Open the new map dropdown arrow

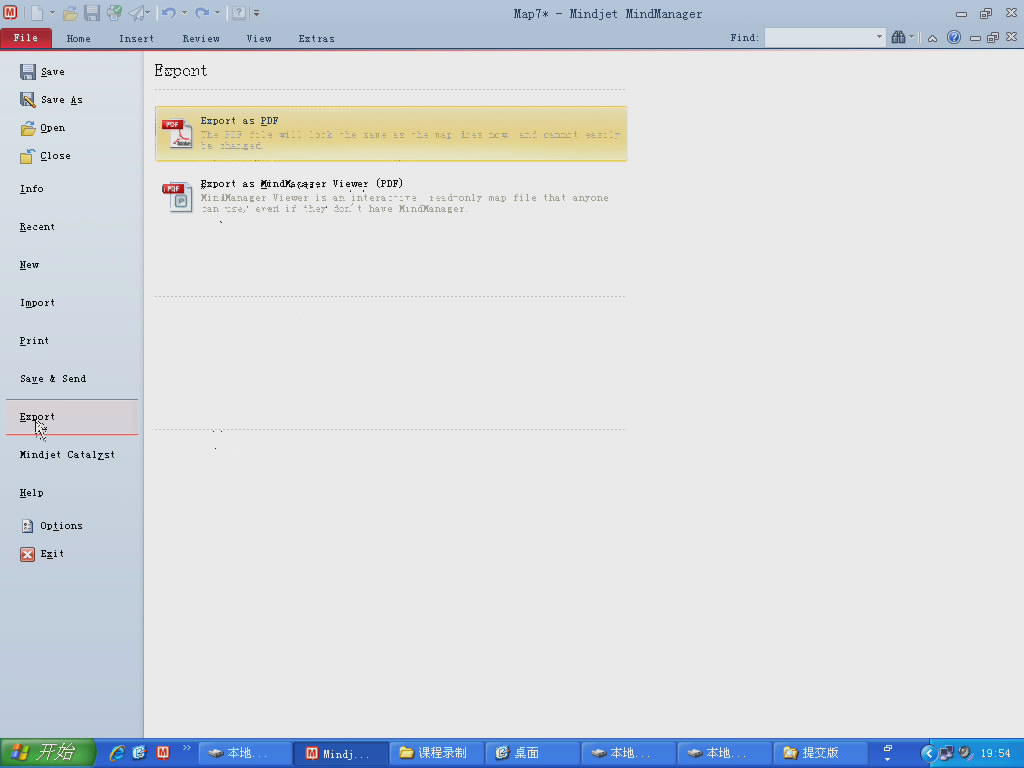(x=52, y=12)
